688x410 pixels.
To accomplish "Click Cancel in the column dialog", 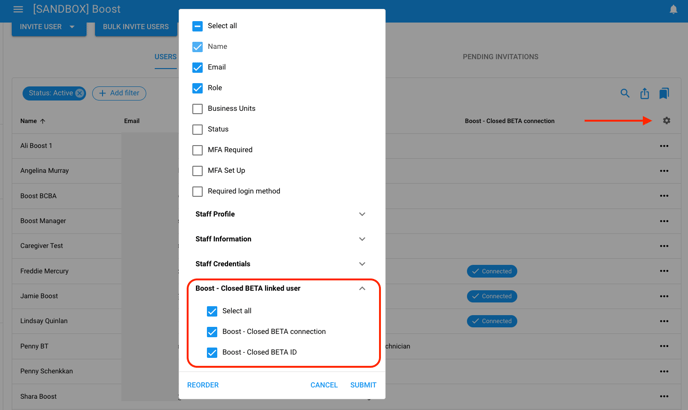I will point(323,385).
